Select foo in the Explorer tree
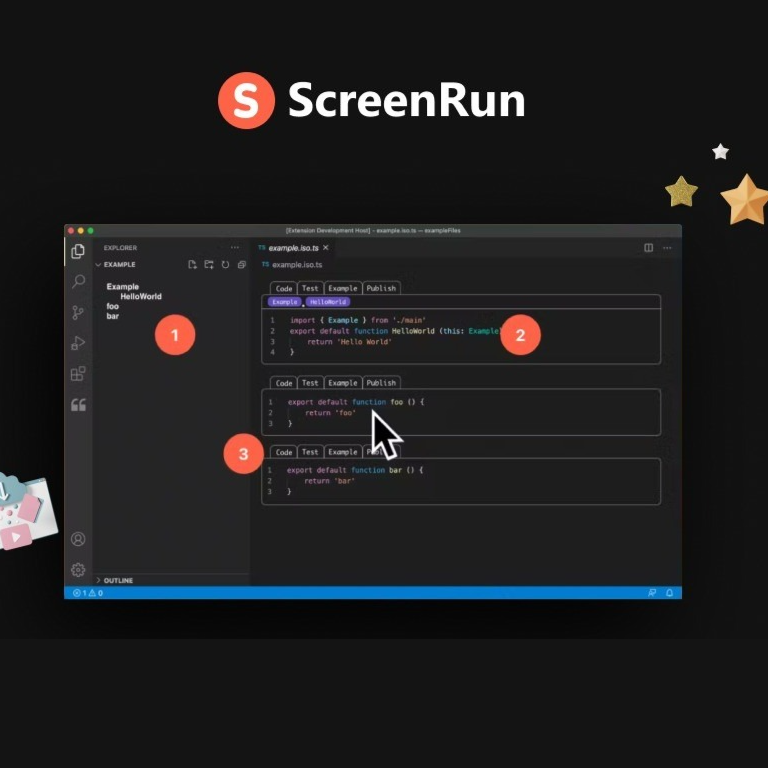 [x=113, y=306]
